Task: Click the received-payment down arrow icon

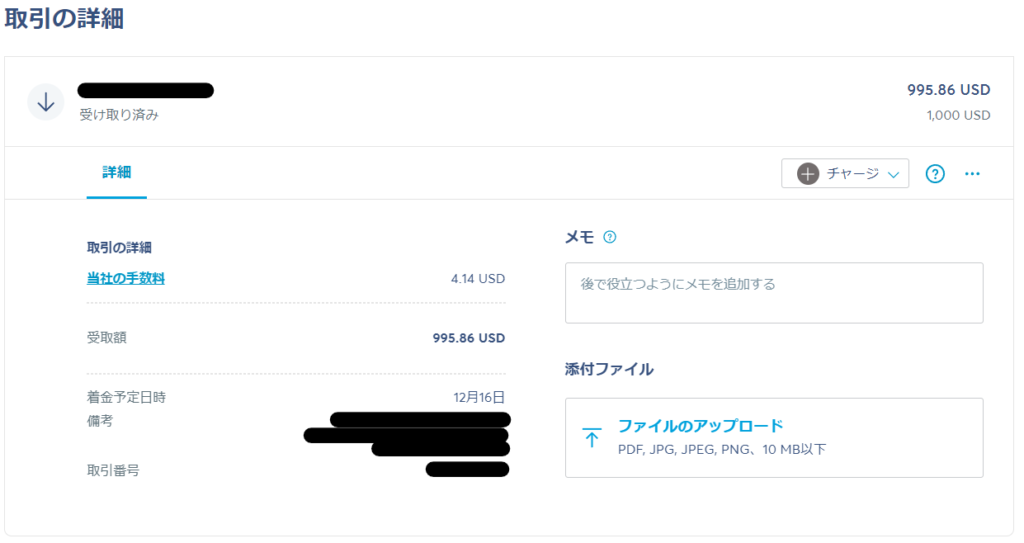Action: tap(45, 102)
